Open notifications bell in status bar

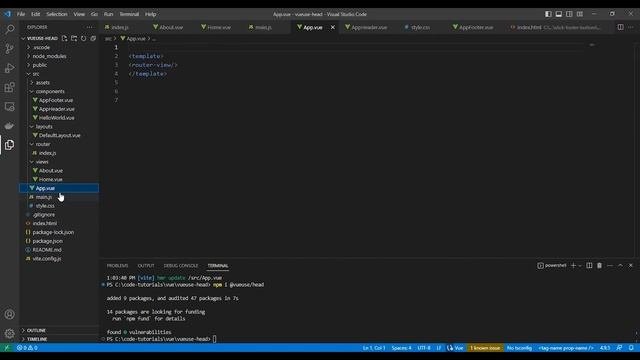(x=631, y=348)
